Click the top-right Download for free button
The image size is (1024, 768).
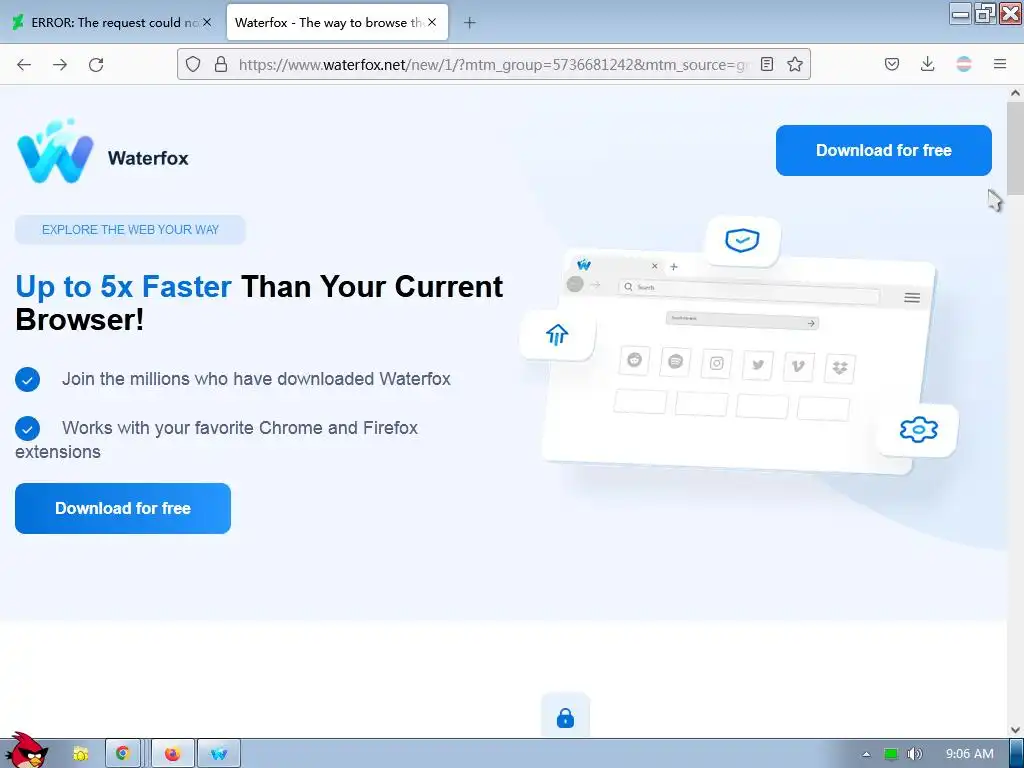(884, 150)
